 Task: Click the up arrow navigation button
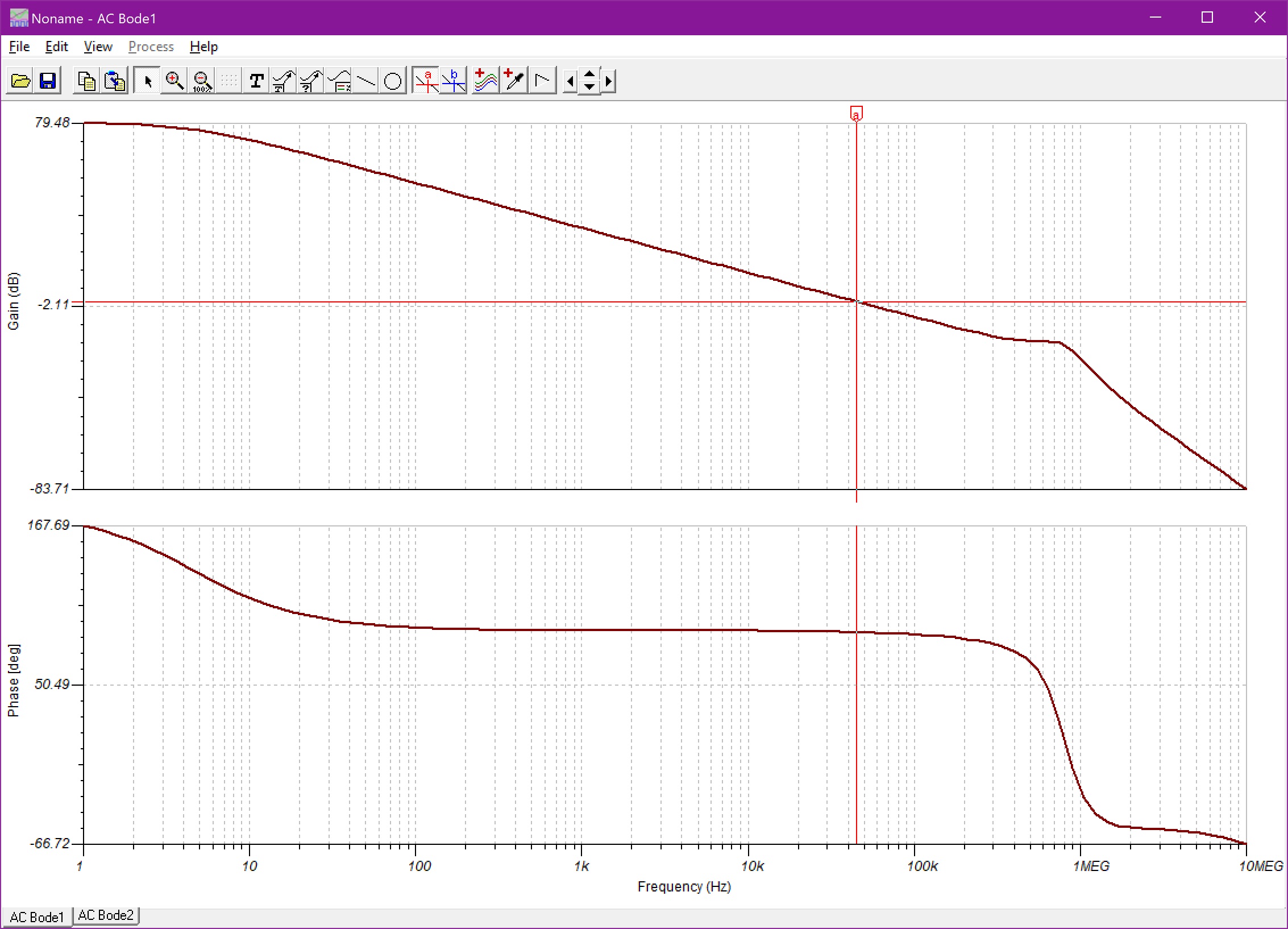(589, 74)
